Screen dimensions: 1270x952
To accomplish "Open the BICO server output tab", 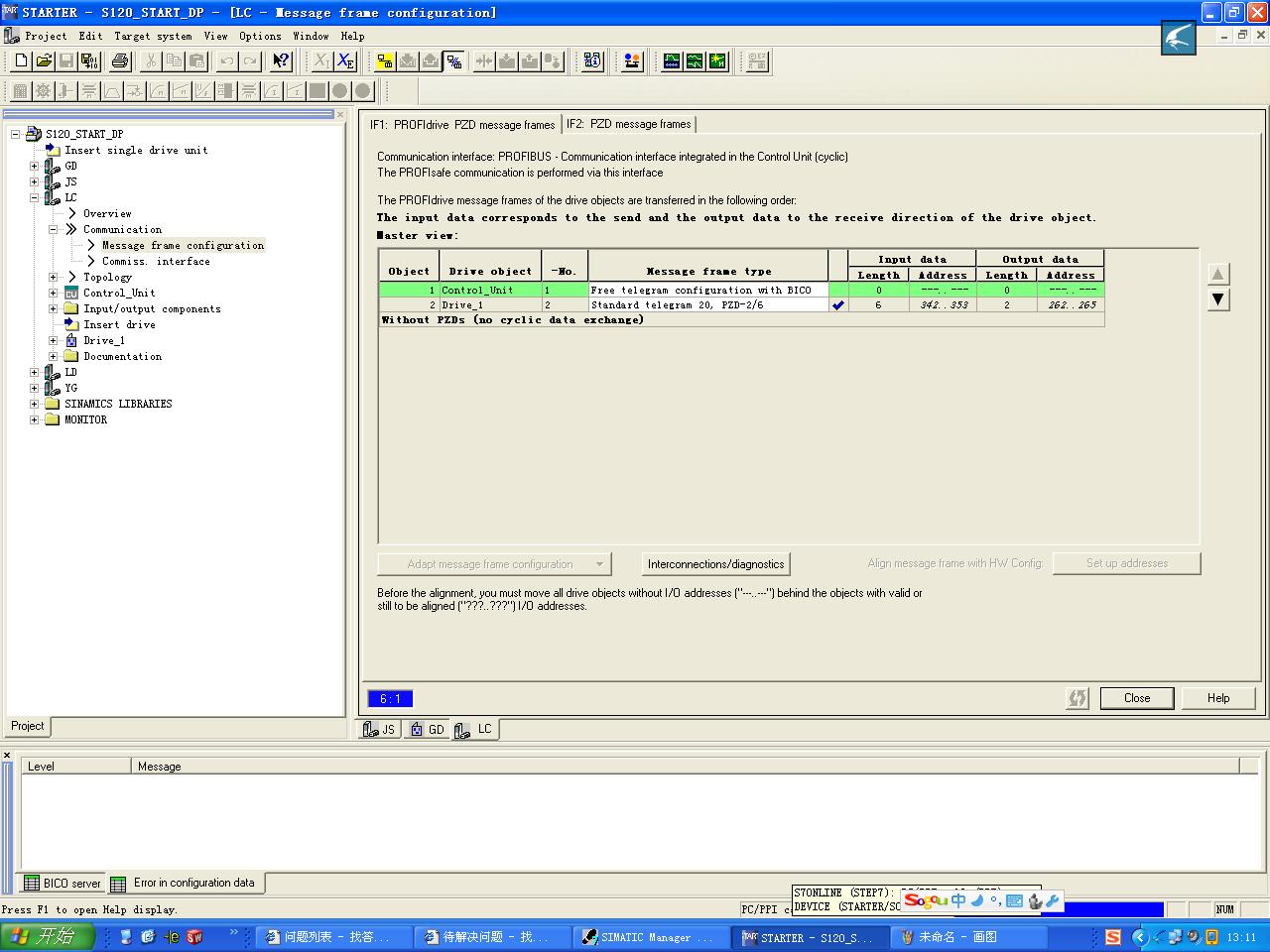I will pos(63,883).
